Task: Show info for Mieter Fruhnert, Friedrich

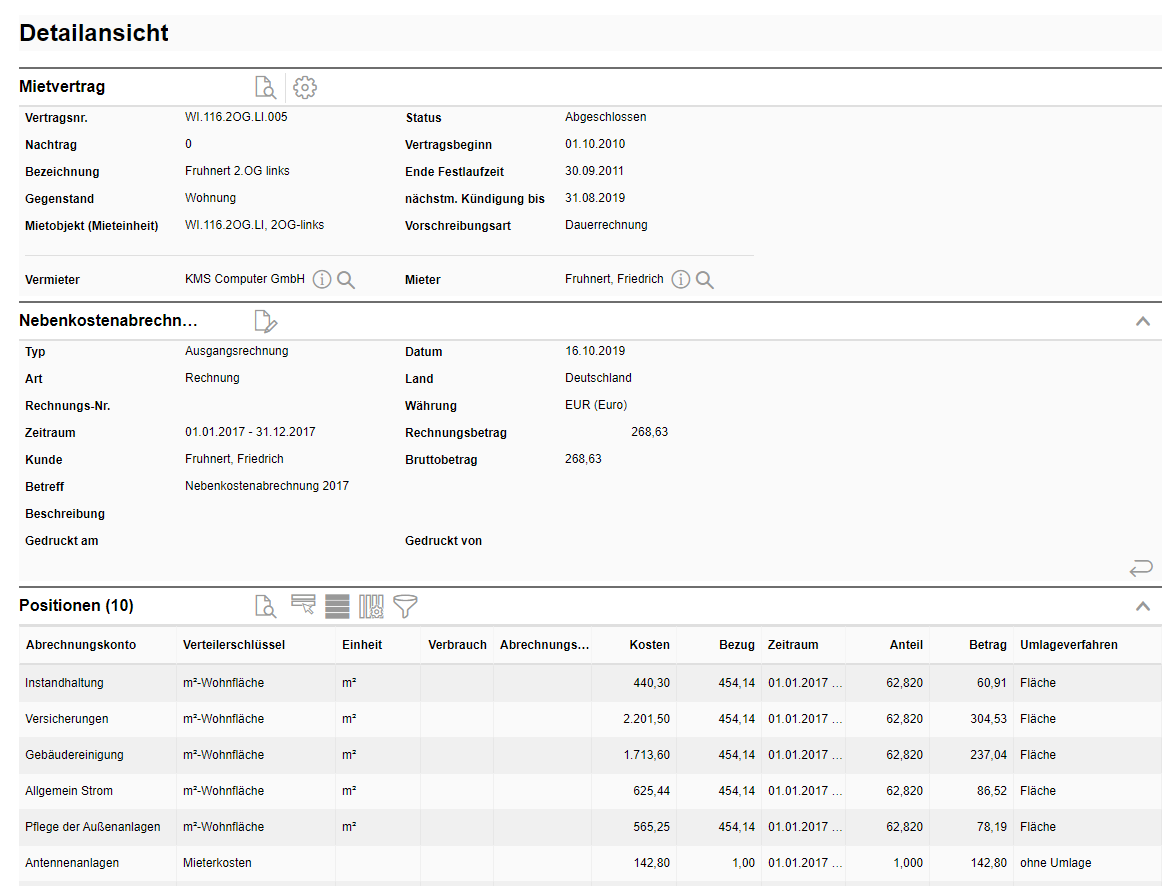Action: pos(681,280)
